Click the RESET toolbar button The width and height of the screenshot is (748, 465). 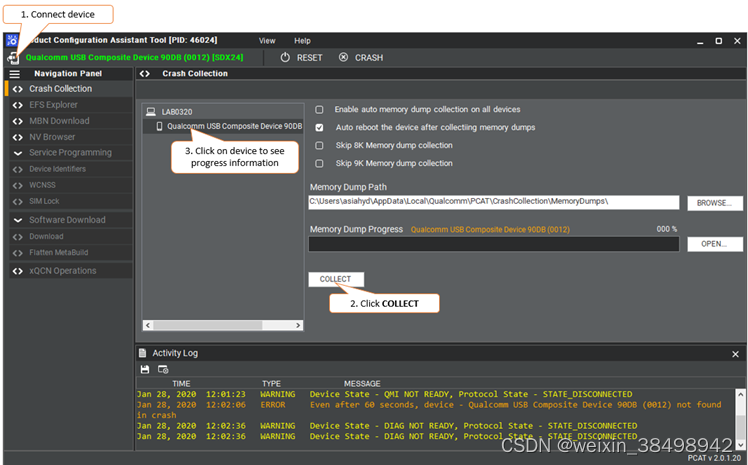point(301,58)
